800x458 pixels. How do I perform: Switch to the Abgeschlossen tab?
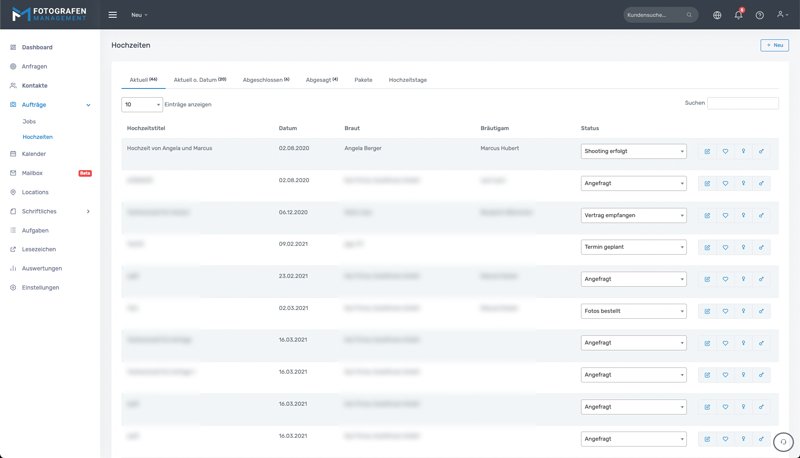pos(265,80)
